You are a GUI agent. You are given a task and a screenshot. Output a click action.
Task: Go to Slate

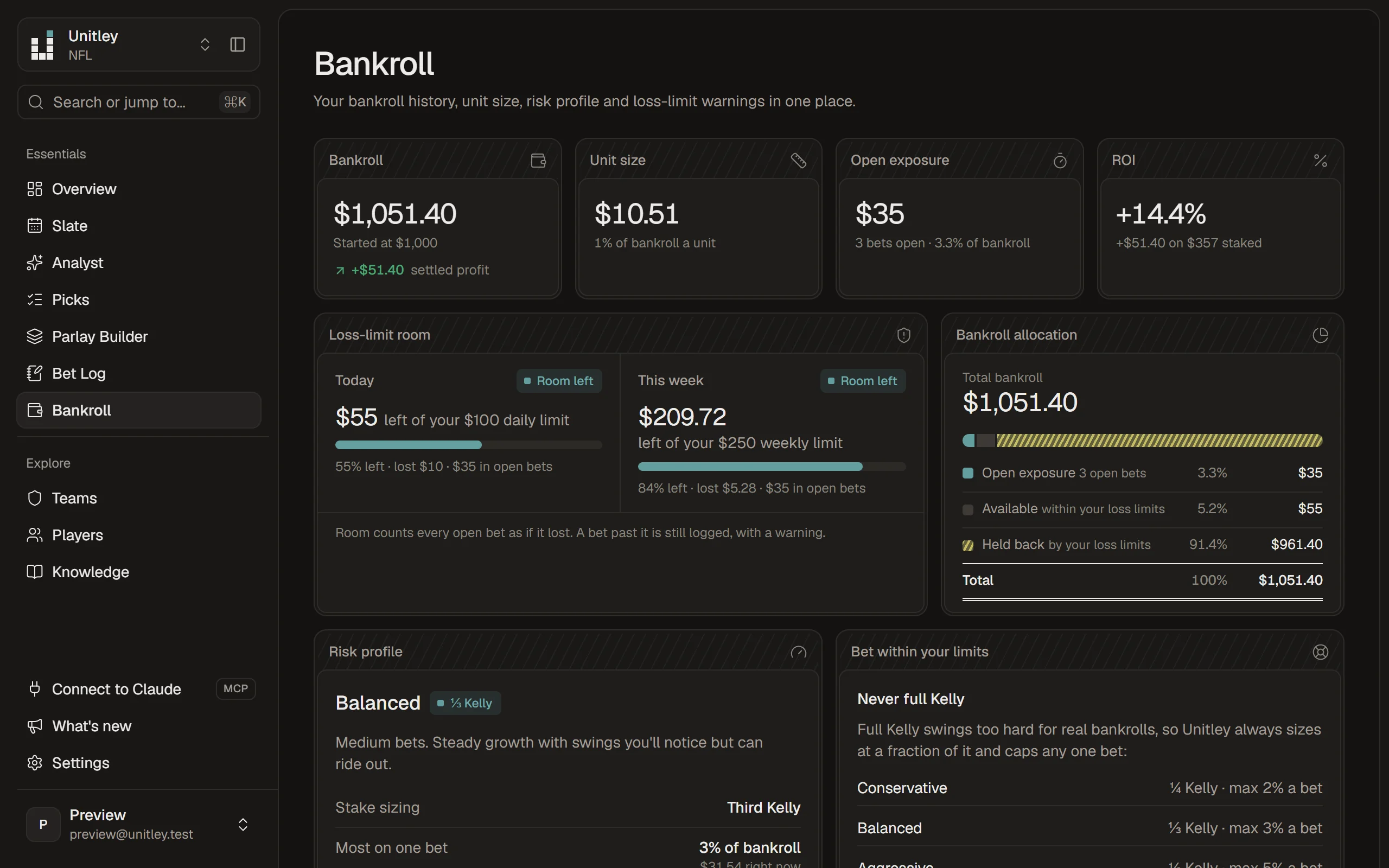pyautogui.click(x=139, y=226)
